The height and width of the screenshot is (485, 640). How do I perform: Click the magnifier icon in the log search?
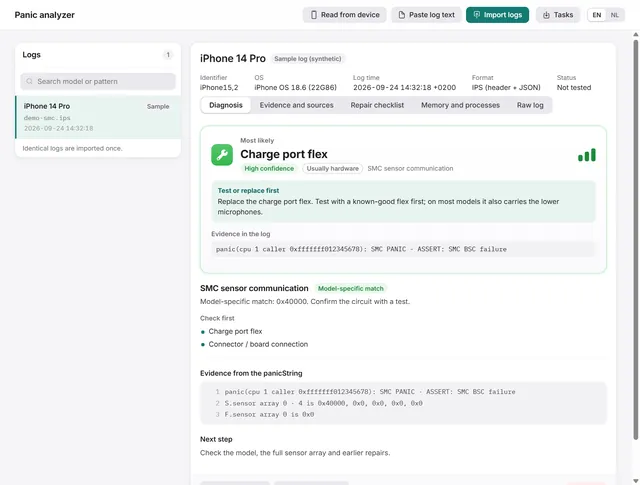(x=29, y=81)
